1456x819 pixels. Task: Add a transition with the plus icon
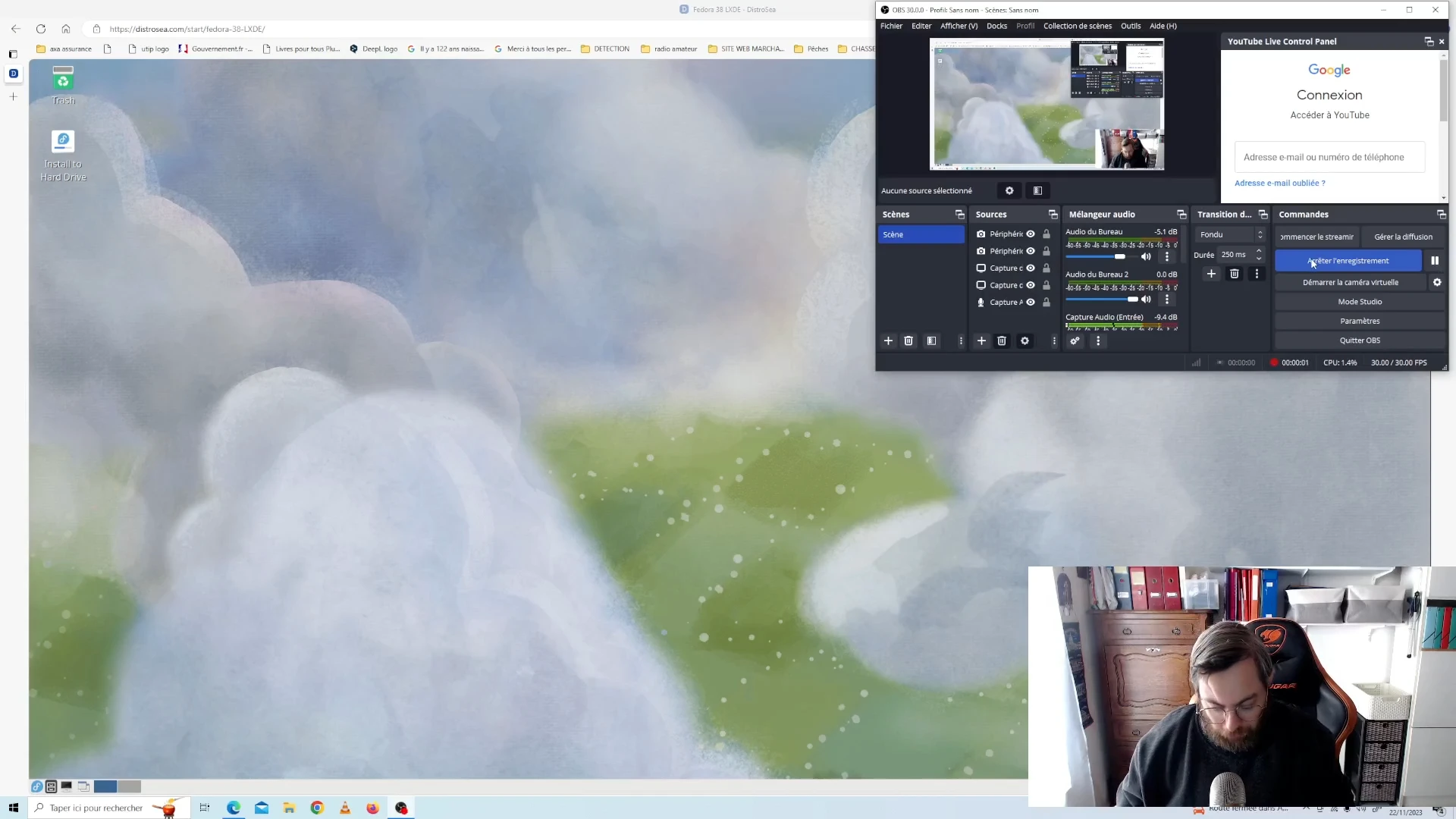pos(1211,274)
